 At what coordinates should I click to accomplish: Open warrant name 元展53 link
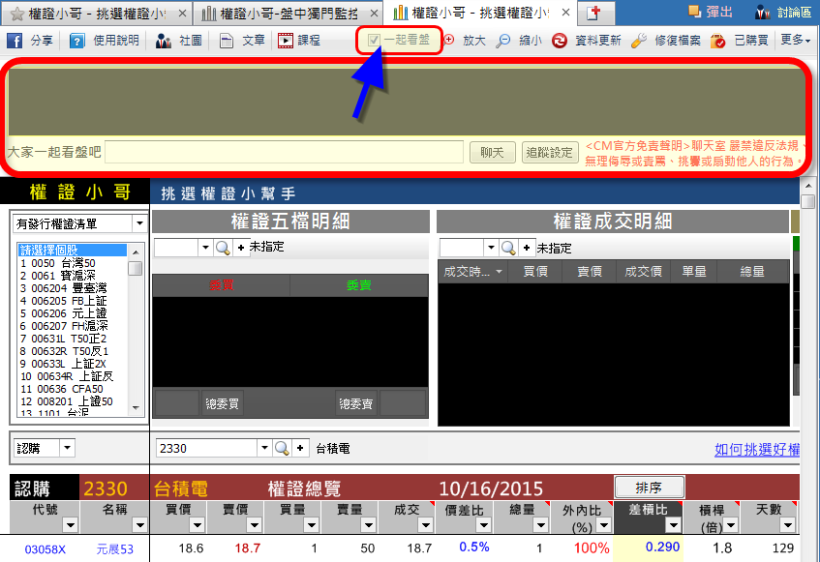pos(115,549)
